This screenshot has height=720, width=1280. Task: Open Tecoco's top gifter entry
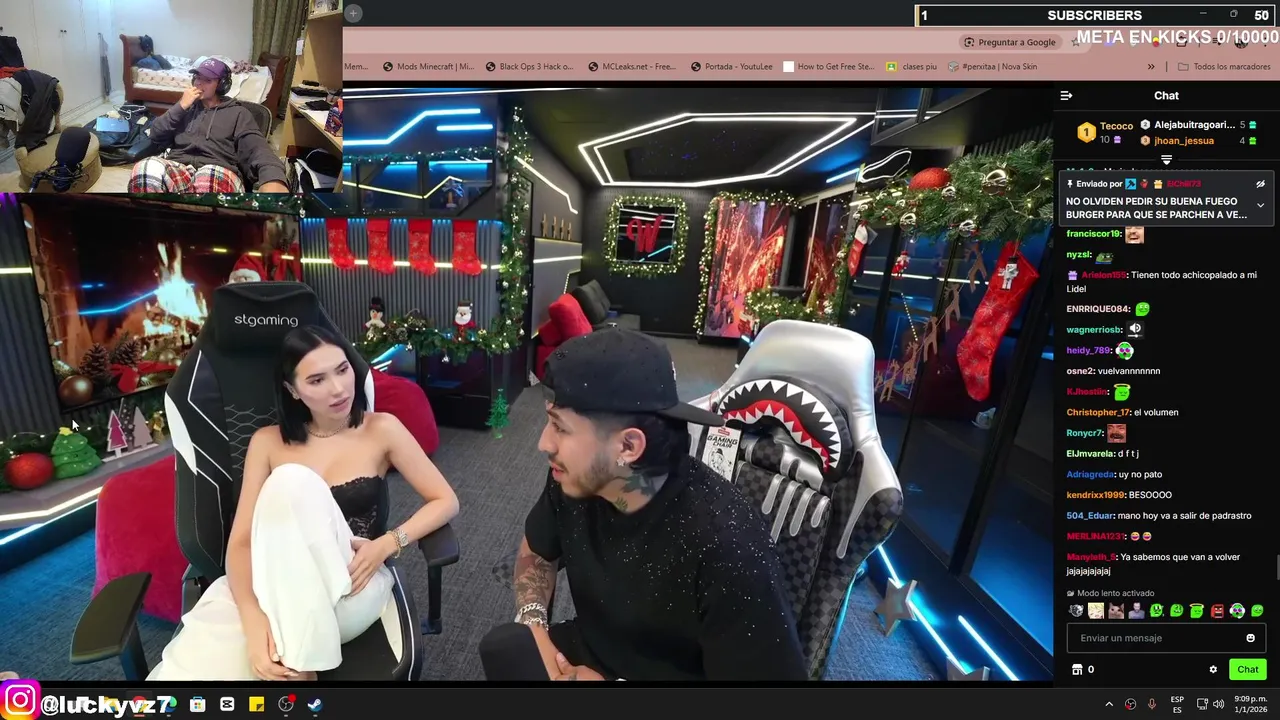point(1104,132)
